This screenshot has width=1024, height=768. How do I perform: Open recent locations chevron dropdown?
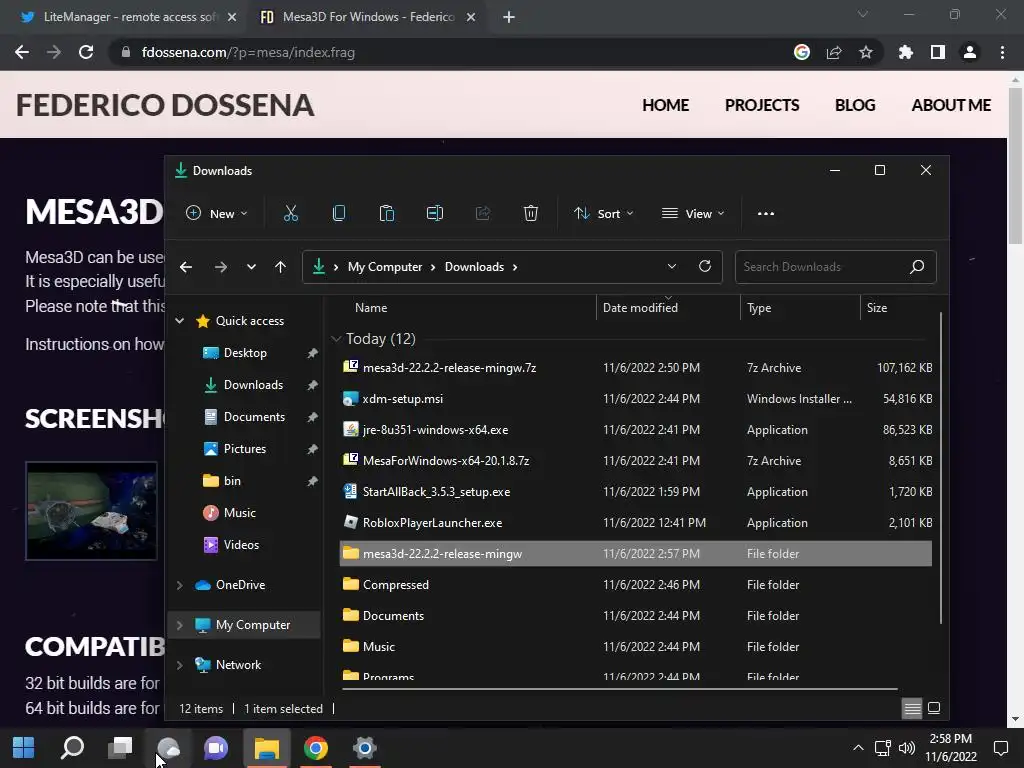tap(251, 266)
